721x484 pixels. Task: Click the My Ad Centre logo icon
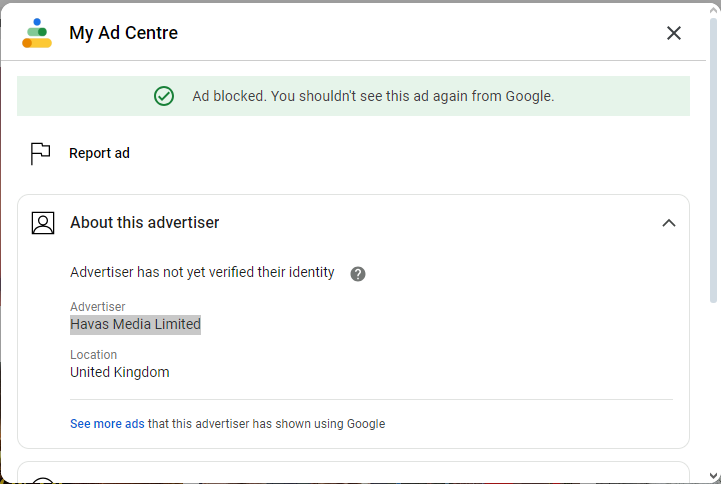pyautogui.click(x=37, y=33)
